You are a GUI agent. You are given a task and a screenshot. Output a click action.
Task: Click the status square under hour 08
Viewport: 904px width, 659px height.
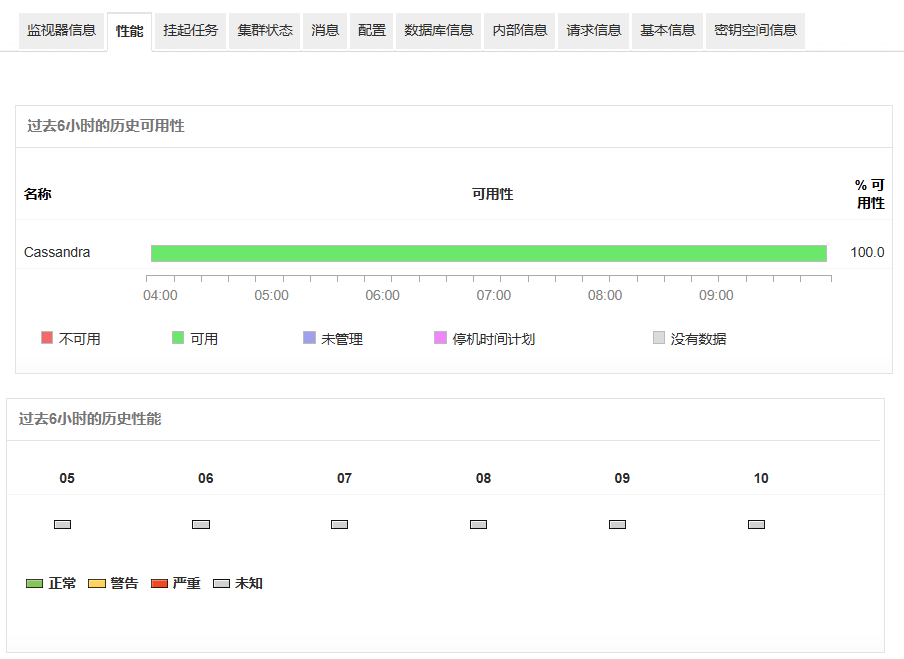click(x=478, y=524)
